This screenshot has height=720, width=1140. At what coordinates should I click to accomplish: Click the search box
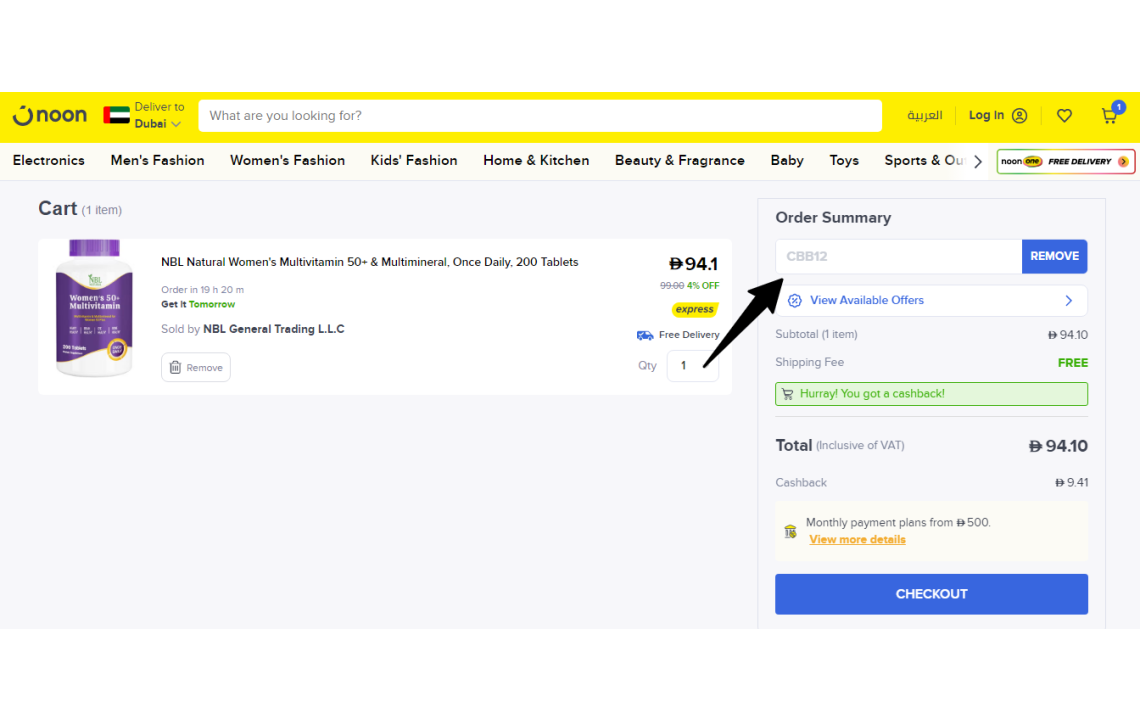540,116
